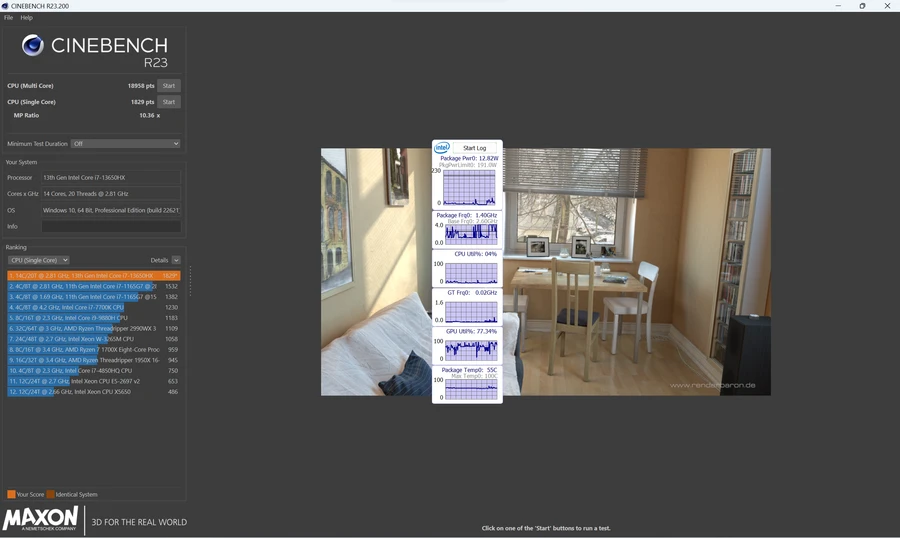Select ranking row 7 Xeon W-3265M
The height and width of the screenshot is (538, 900).
(94, 339)
